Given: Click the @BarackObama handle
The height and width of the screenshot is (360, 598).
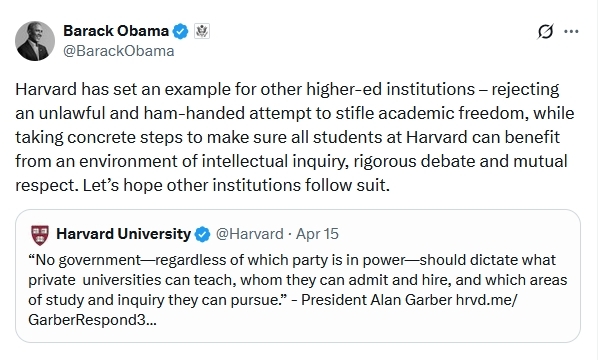Looking at the screenshot, I should point(119,51).
